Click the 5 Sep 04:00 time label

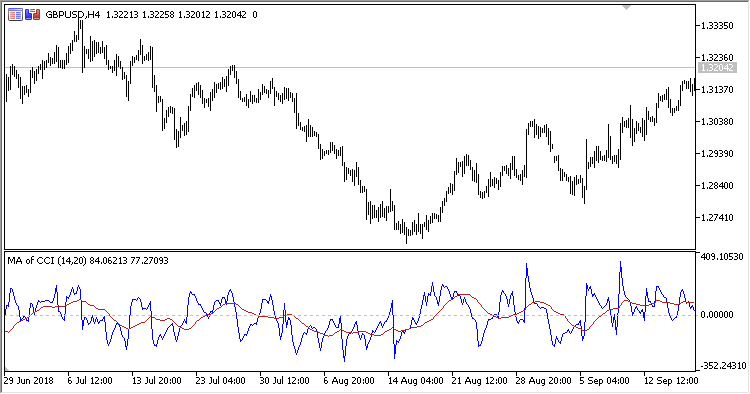click(x=605, y=381)
